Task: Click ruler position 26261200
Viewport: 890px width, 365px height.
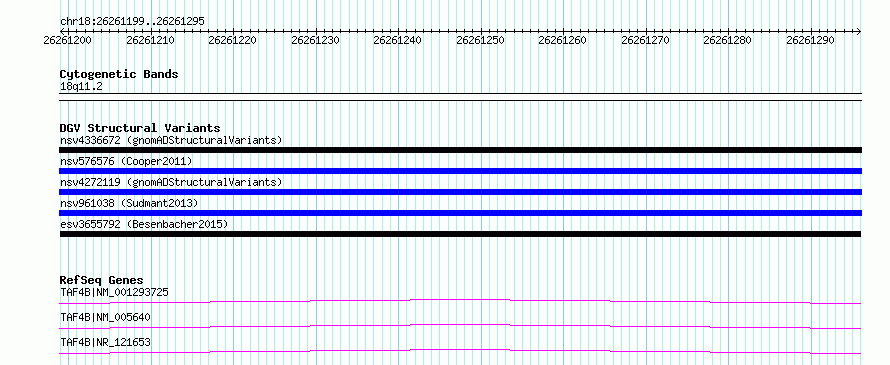Action: point(67,41)
